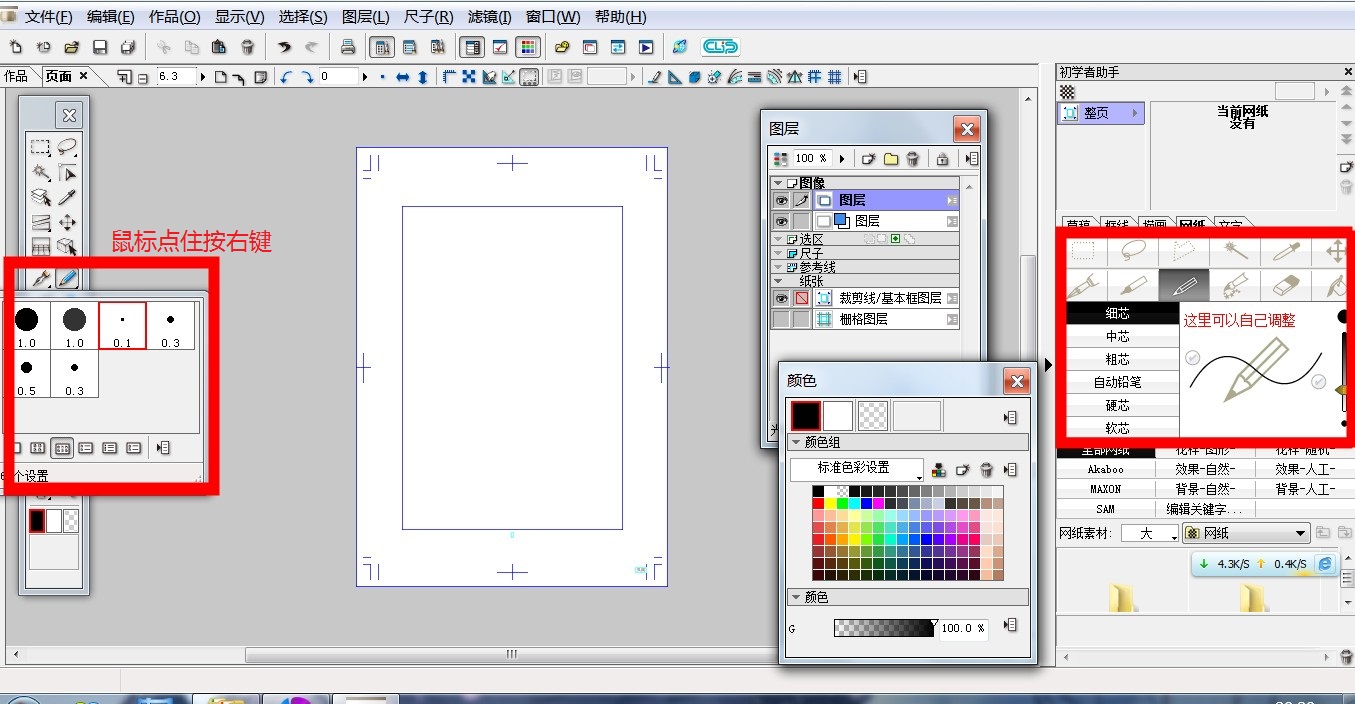
Task: Hide the 裁剪线/基本框图层 layer with eye icon
Action: [x=781, y=298]
